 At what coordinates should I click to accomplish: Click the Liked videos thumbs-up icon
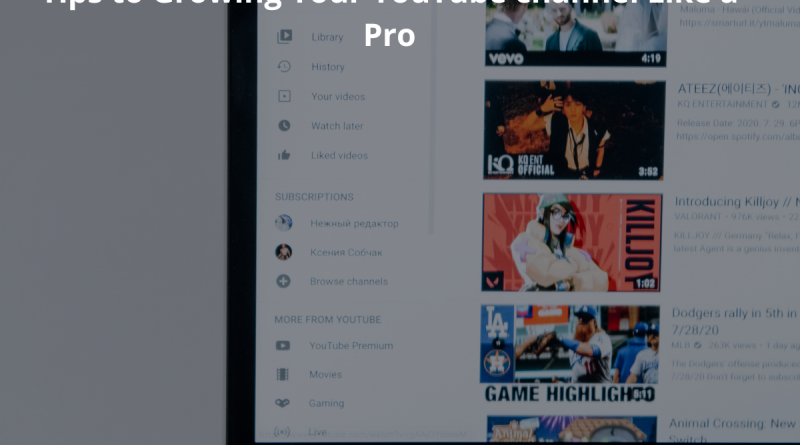[285, 156]
